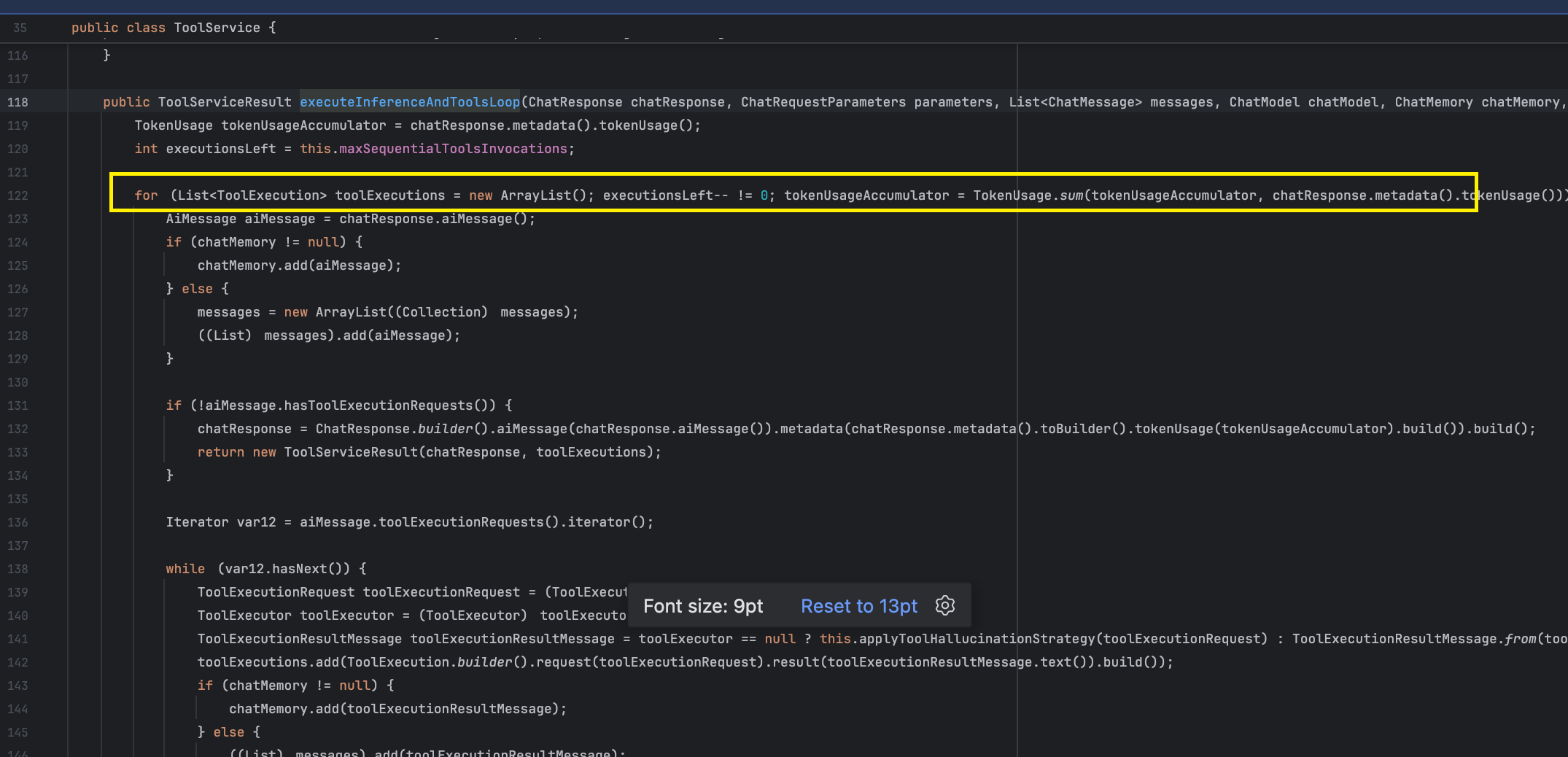The image size is (1568, 757).
Task: Click the ToolServiceResult constructor on return line
Action: [351, 452]
